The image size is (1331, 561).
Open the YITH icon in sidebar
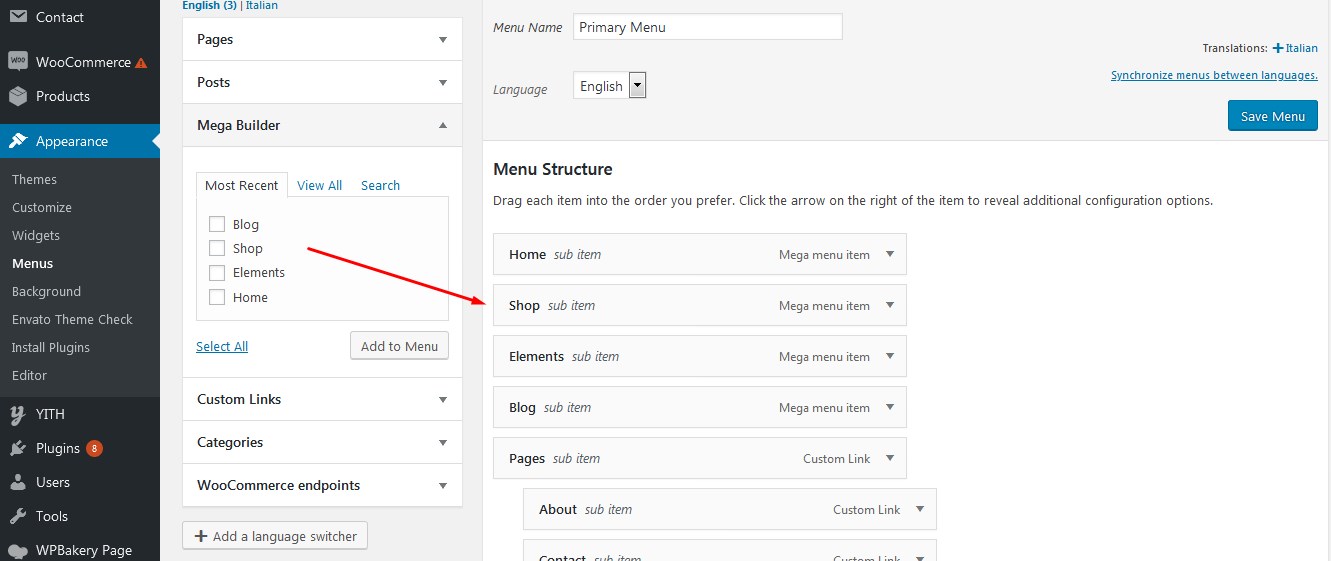point(18,414)
